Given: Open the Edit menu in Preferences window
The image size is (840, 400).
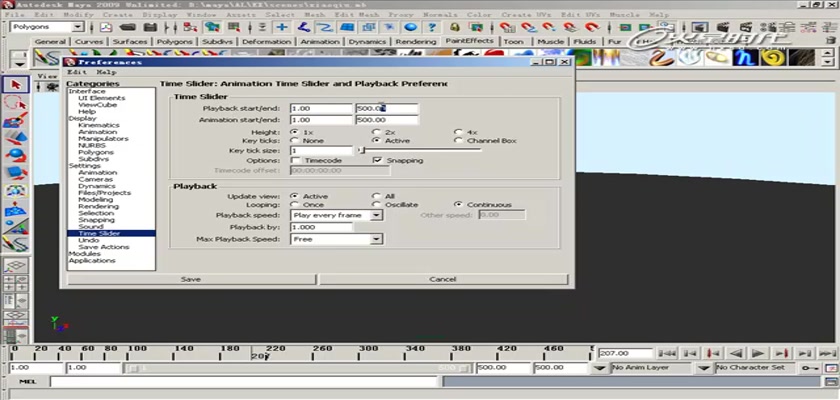Looking at the screenshot, I should tap(77, 72).
